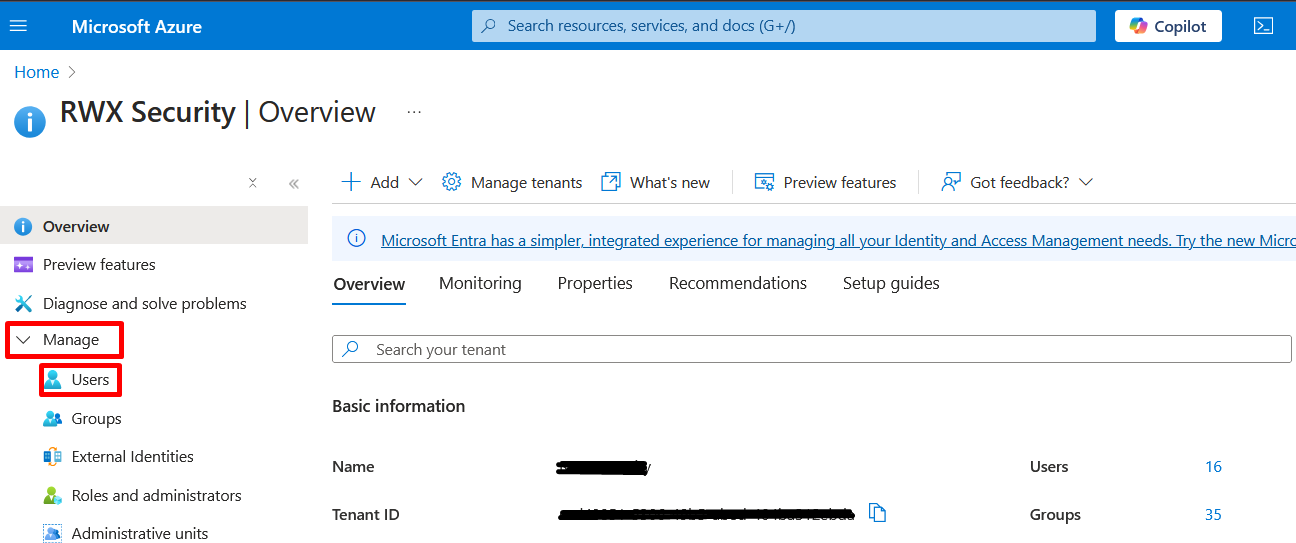Switch to the Recommendations tab
This screenshot has height=543, width=1296.
tap(738, 283)
